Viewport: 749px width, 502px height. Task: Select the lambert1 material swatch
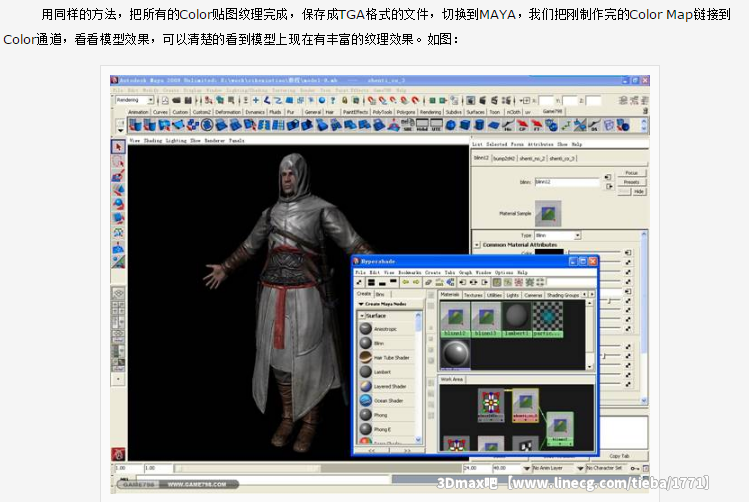[516, 320]
